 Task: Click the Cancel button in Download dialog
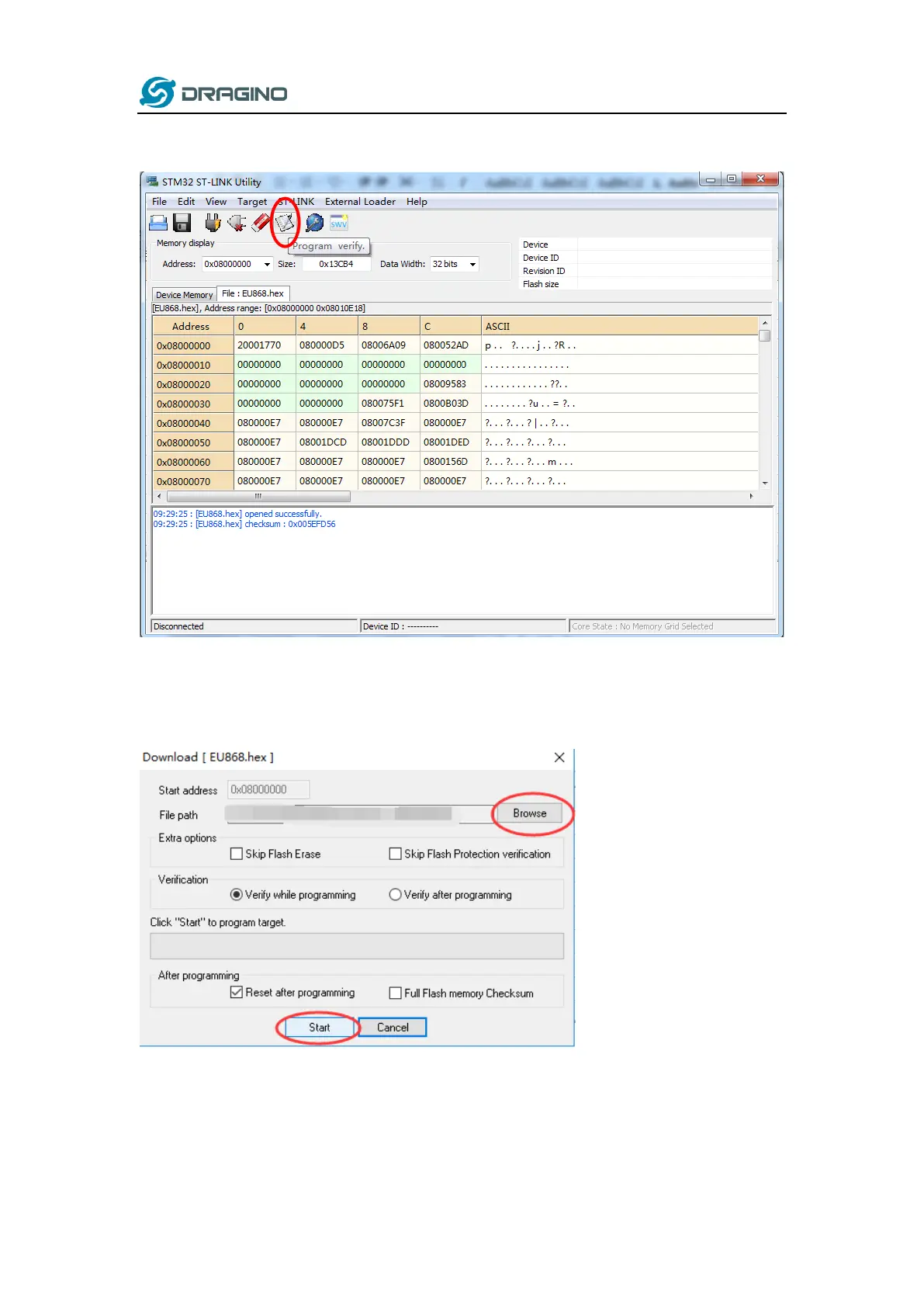(x=393, y=1028)
